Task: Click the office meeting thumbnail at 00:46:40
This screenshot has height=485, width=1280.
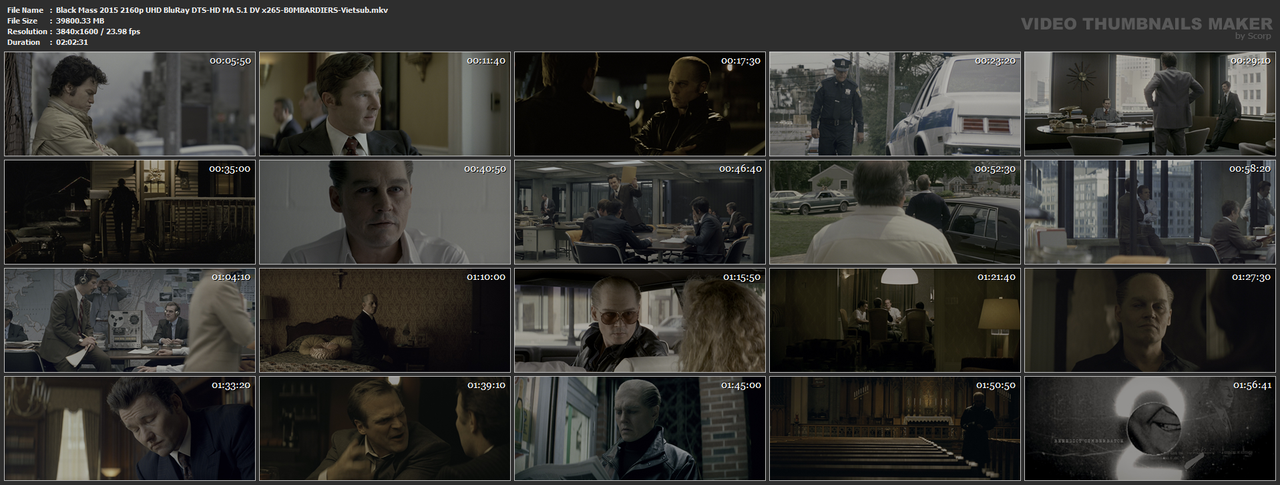Action: coord(640,212)
